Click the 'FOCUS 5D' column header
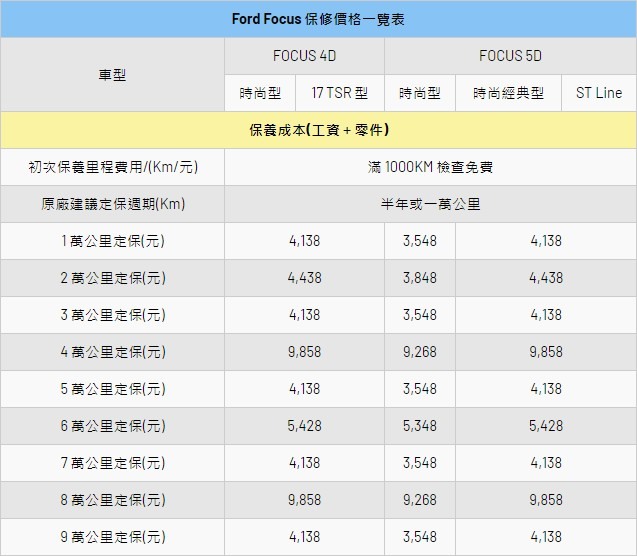The image size is (637, 556). (510, 56)
